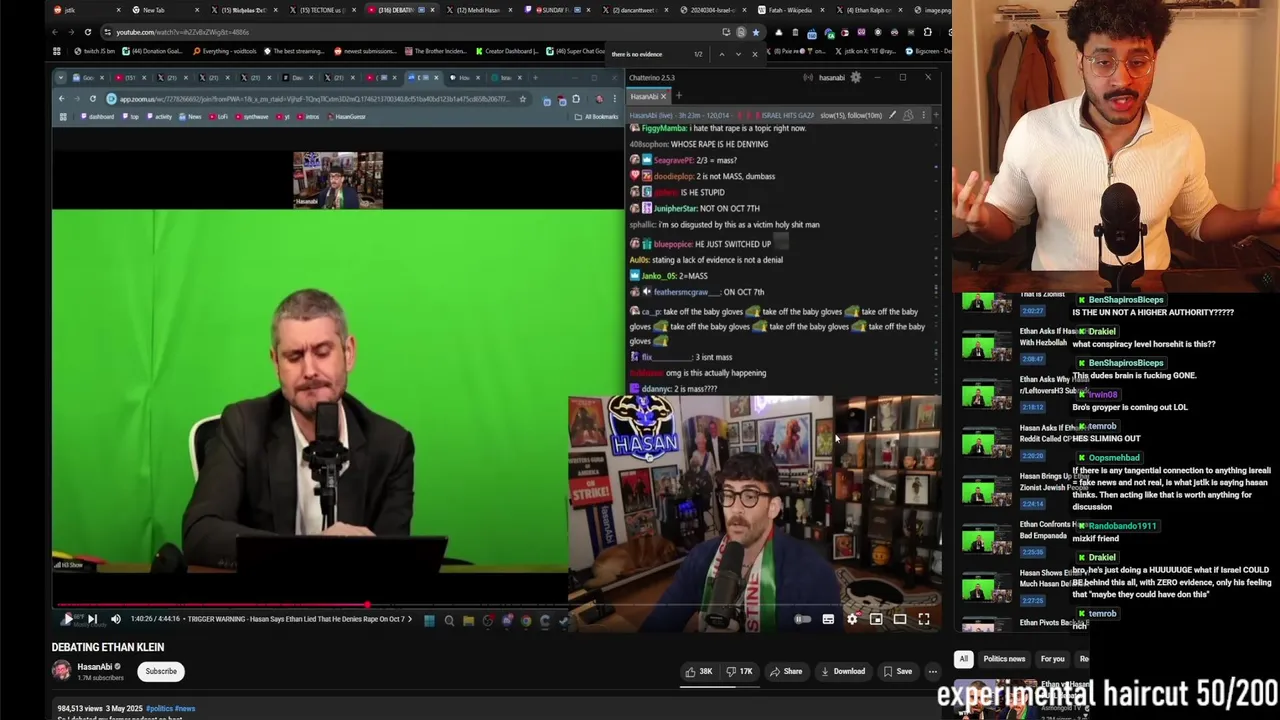This screenshot has height=720, width=1280.
Task: Open #news hashtag link
Action: 185,708
